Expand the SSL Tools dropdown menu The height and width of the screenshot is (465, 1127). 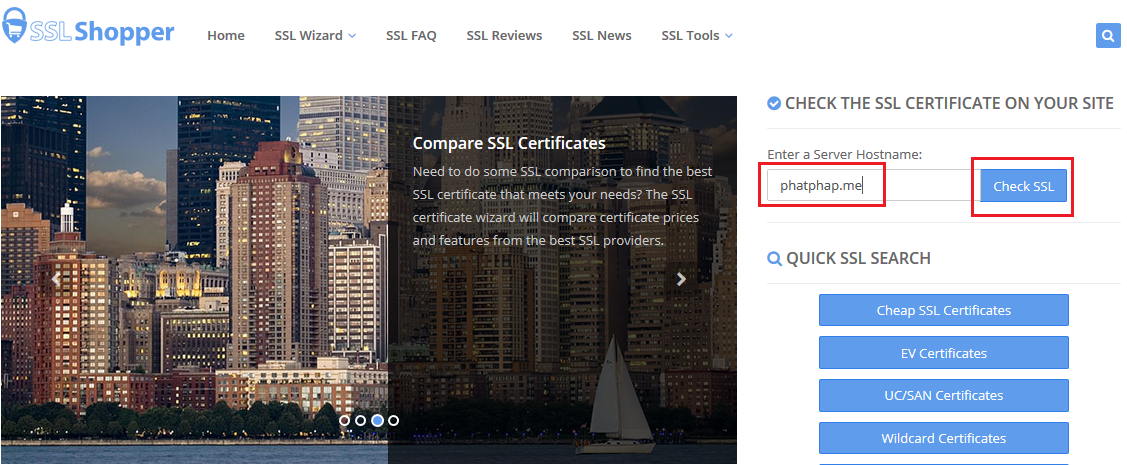696,35
